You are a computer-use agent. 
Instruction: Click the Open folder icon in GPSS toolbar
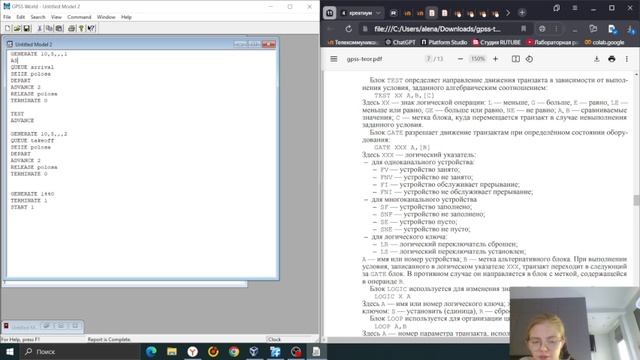point(17,28)
